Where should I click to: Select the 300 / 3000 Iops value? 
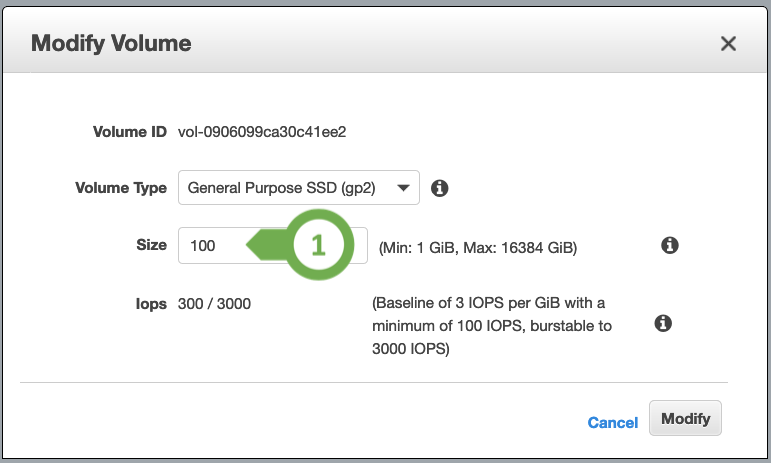pos(214,304)
